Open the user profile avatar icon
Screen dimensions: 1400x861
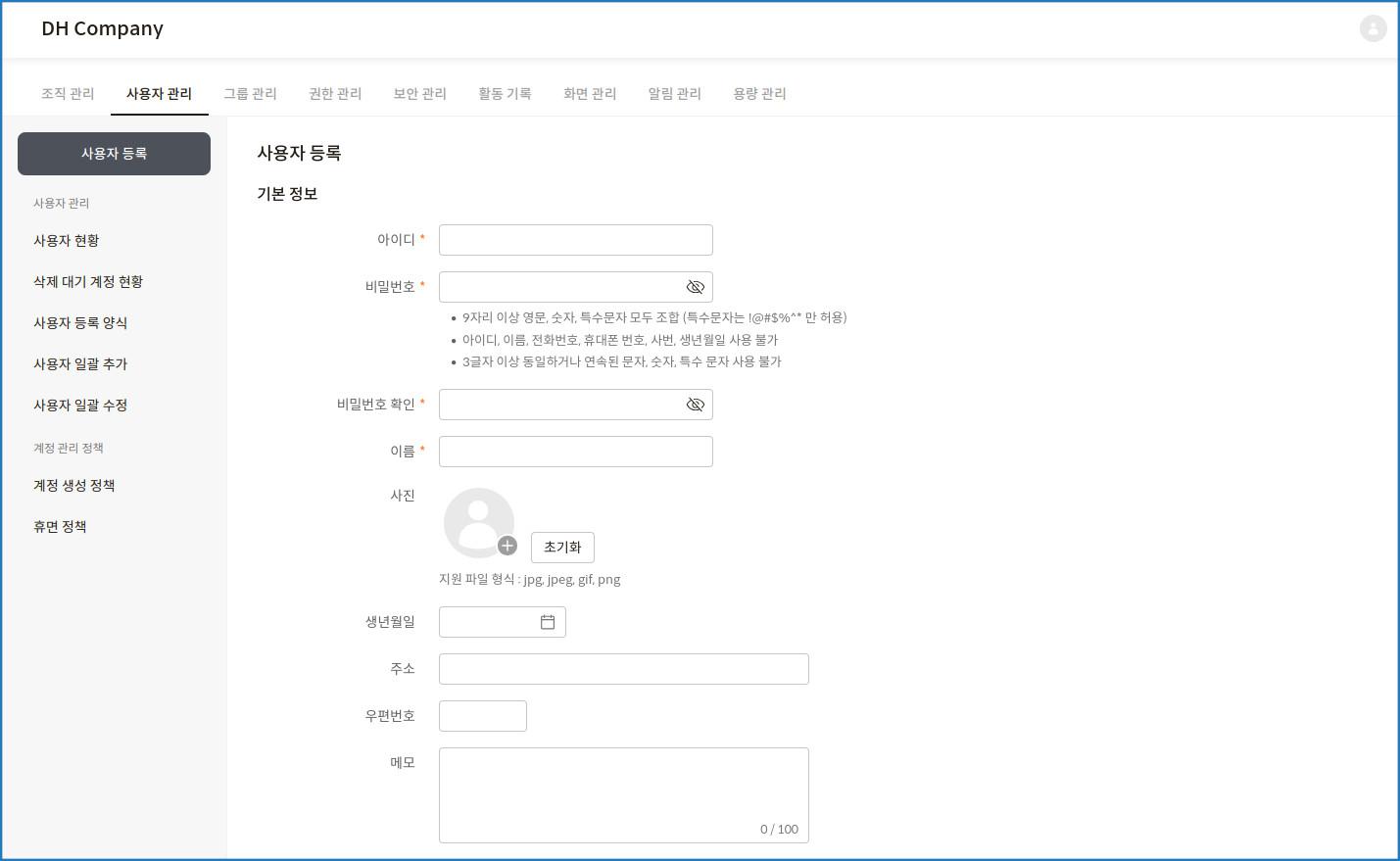[1373, 28]
